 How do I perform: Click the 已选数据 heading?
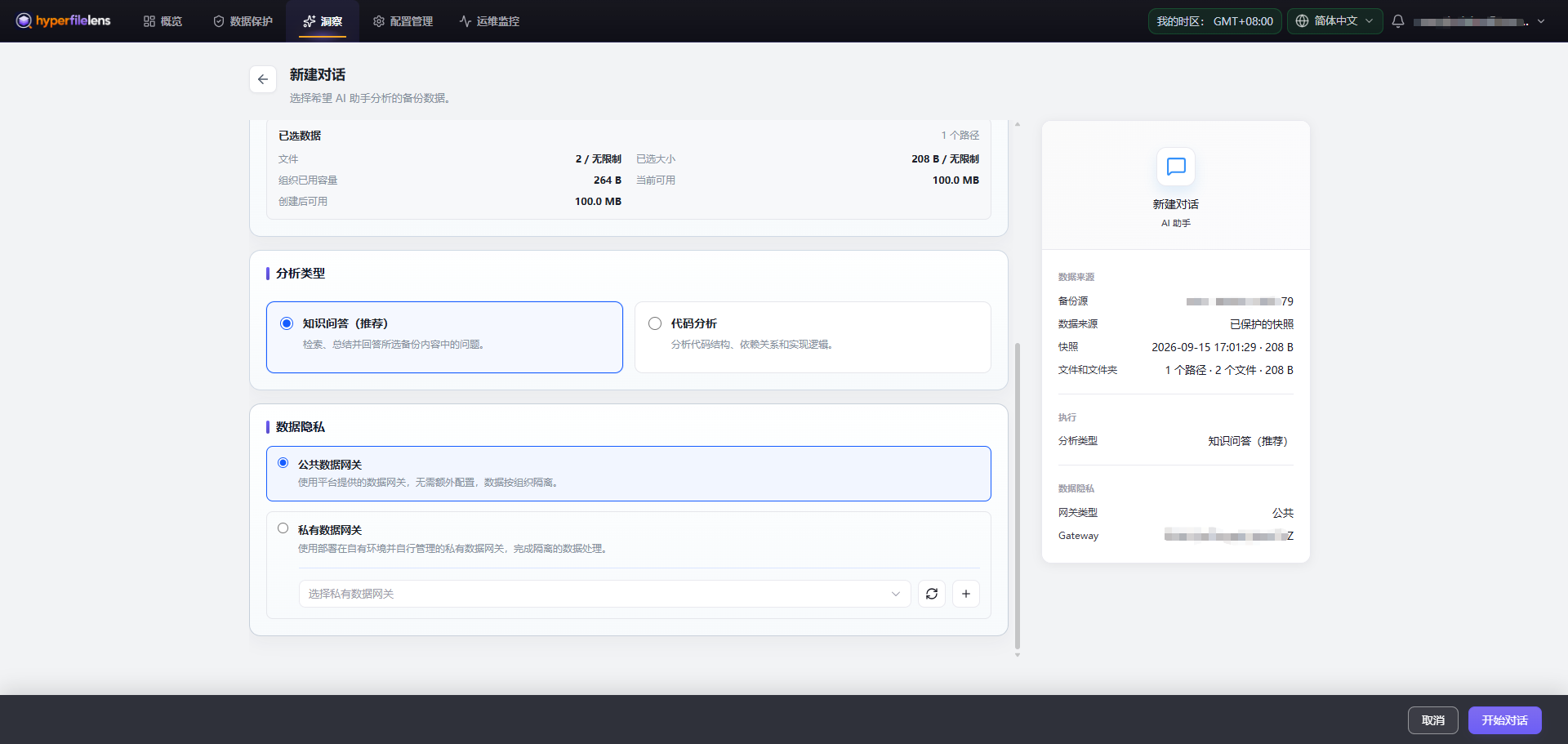[300, 136]
